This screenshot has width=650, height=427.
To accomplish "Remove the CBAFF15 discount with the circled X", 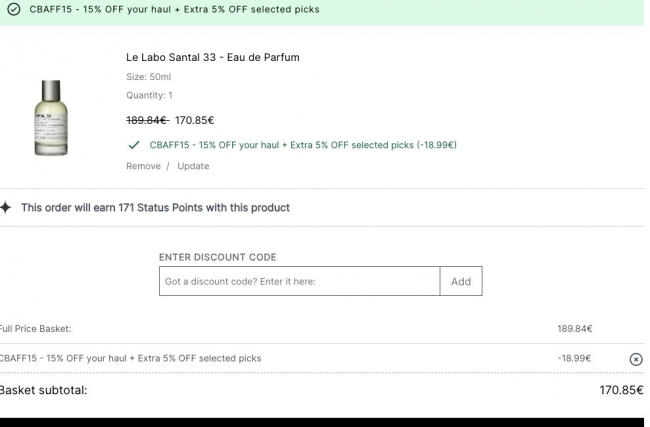I will [x=635, y=359].
